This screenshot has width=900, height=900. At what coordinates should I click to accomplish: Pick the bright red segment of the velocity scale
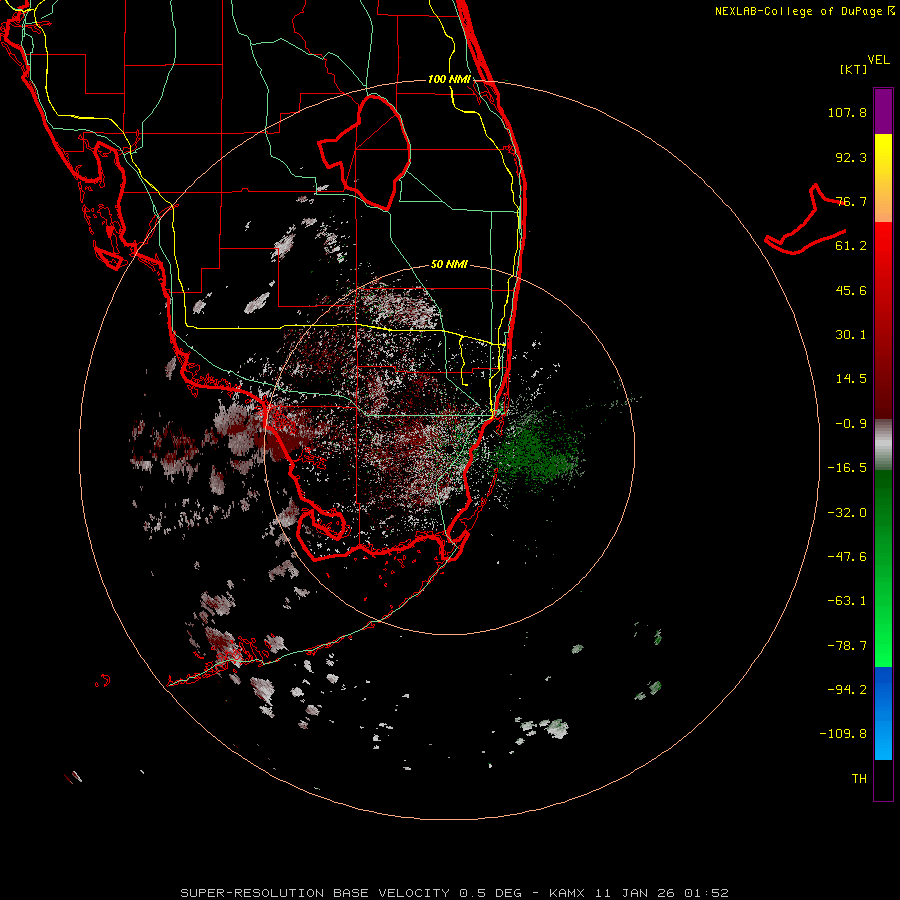point(883,253)
